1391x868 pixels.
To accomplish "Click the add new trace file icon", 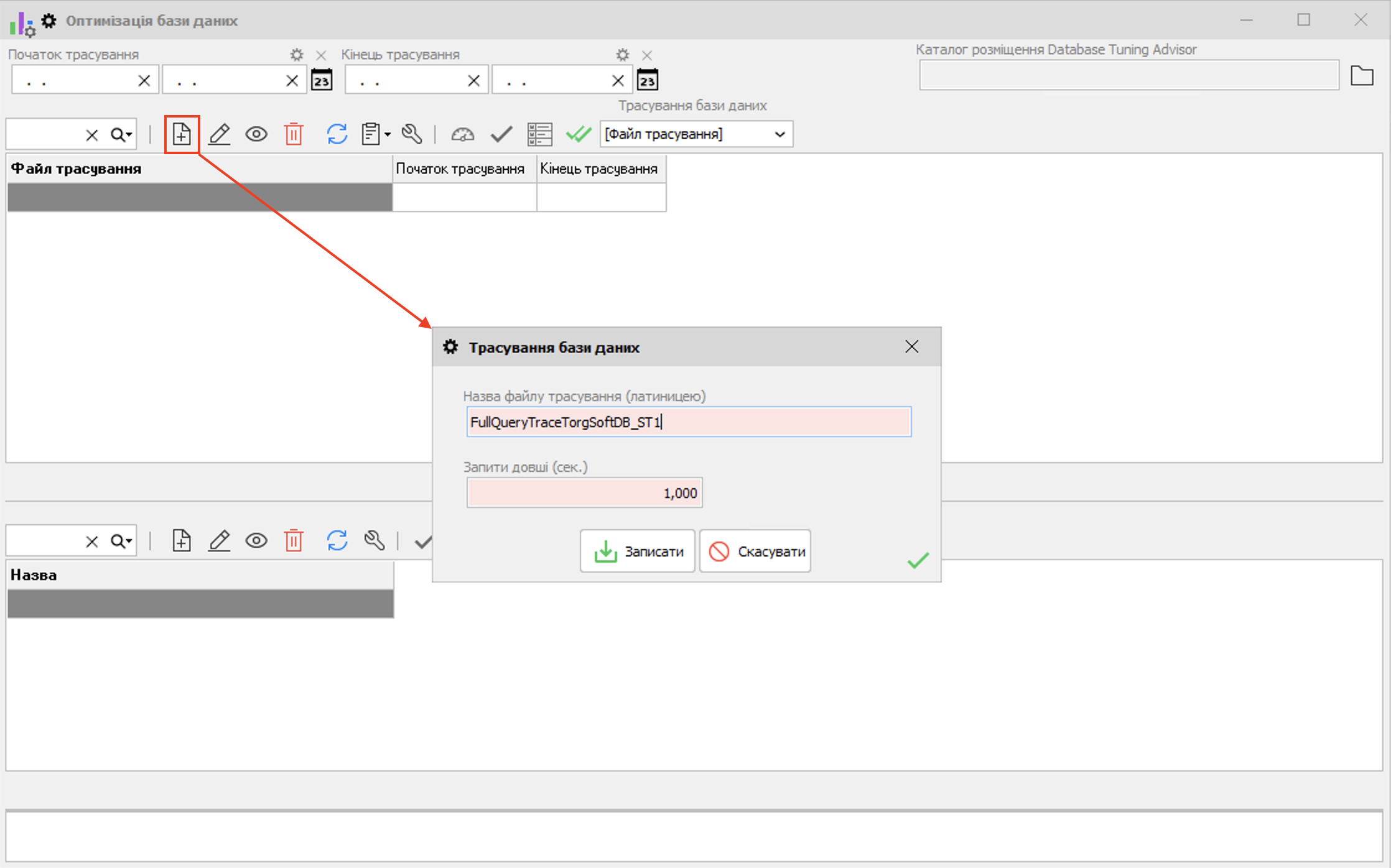I will [182, 134].
